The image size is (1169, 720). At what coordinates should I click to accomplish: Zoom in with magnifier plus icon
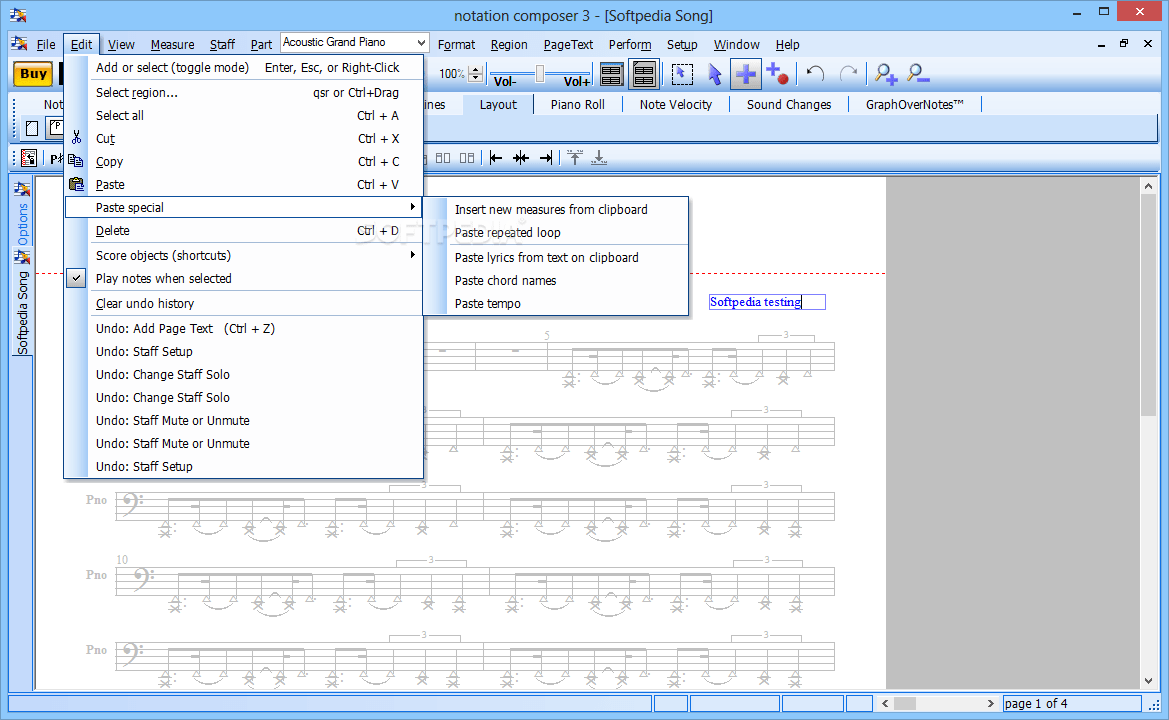click(886, 74)
